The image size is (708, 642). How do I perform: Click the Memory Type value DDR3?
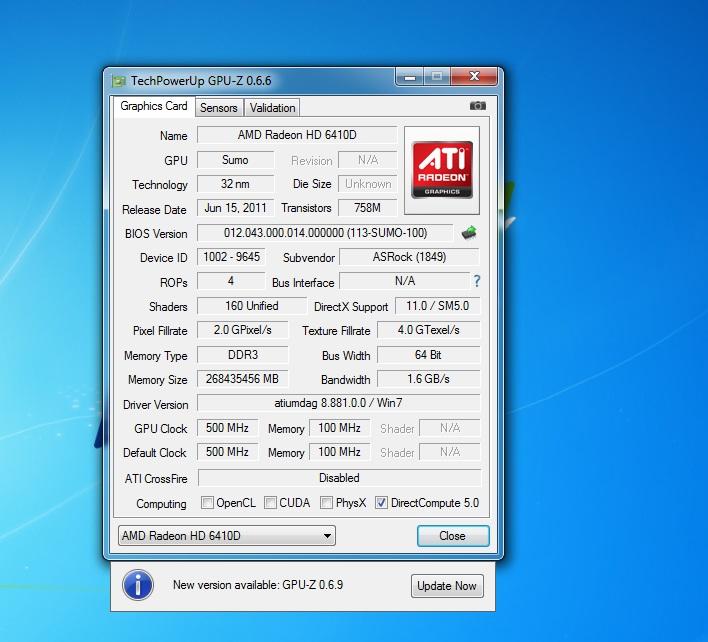click(x=242, y=354)
